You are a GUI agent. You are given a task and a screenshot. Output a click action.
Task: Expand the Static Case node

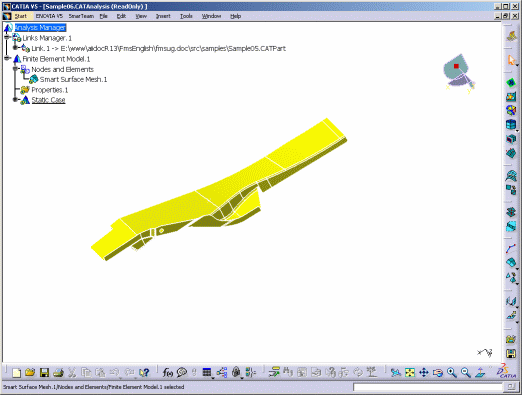pyautogui.click(x=15, y=100)
